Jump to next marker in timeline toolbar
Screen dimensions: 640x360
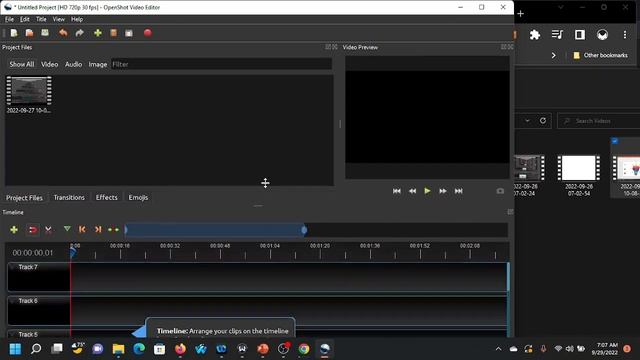tap(98, 230)
